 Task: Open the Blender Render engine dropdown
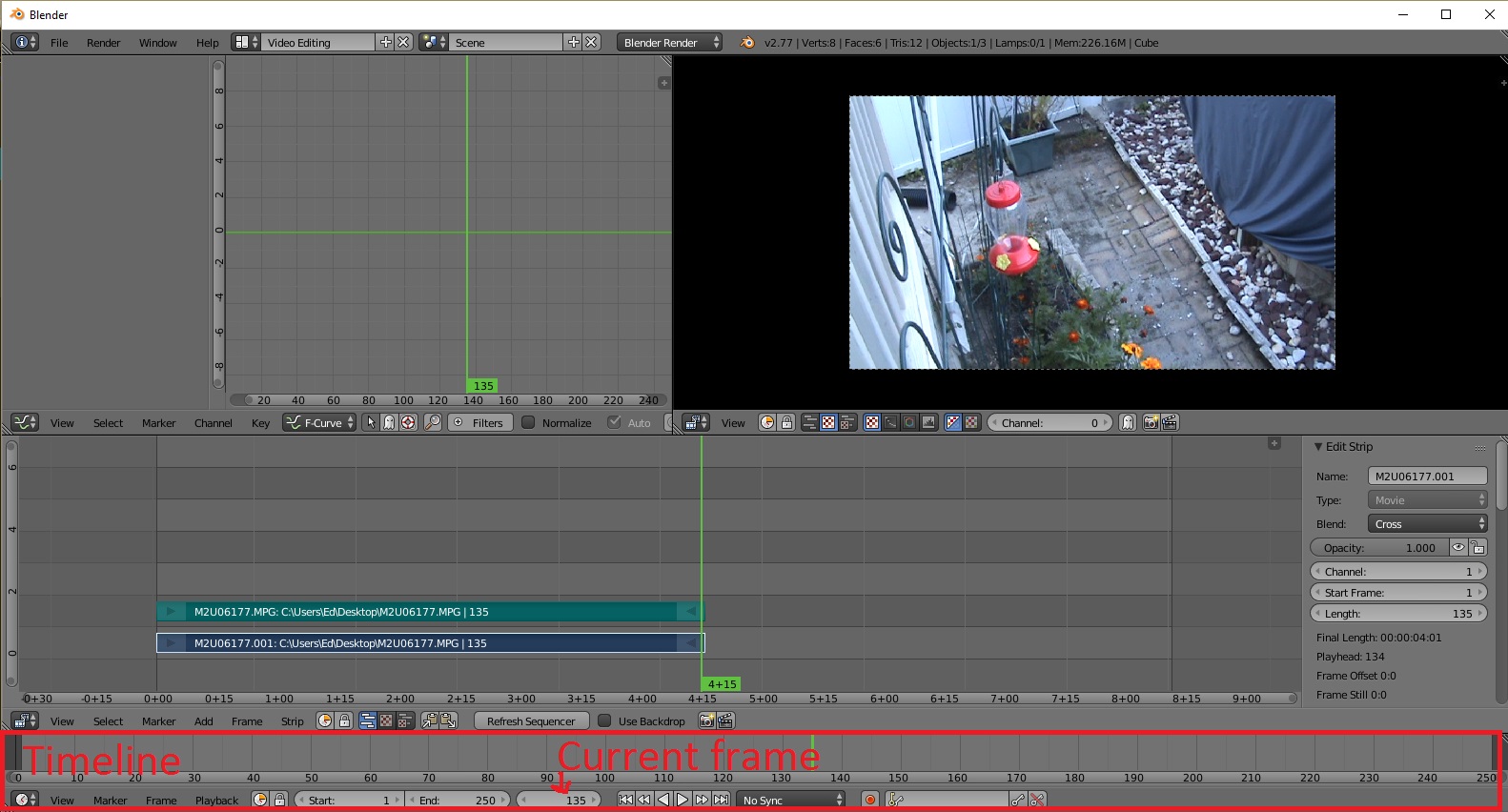click(669, 42)
